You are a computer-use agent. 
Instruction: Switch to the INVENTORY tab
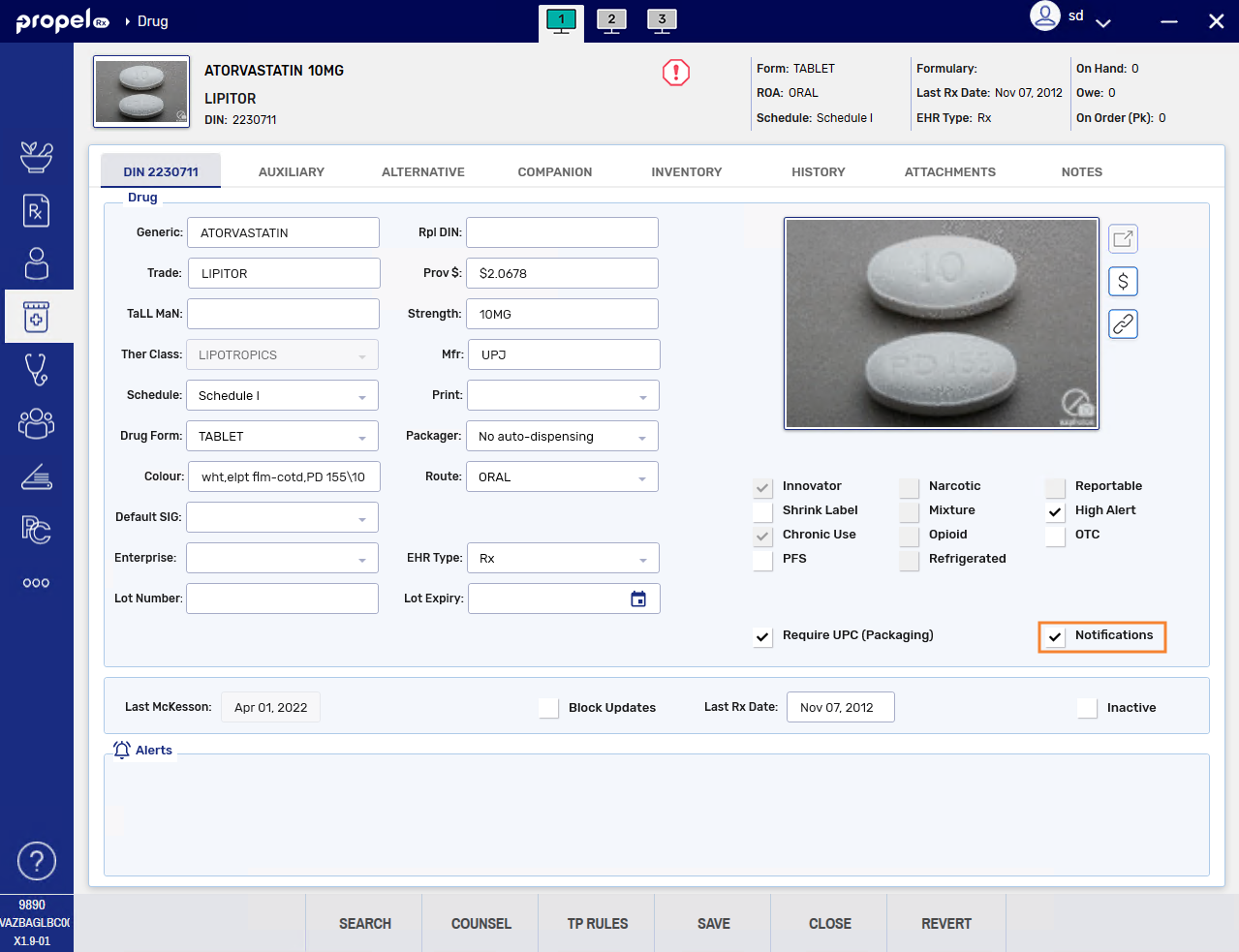(687, 171)
